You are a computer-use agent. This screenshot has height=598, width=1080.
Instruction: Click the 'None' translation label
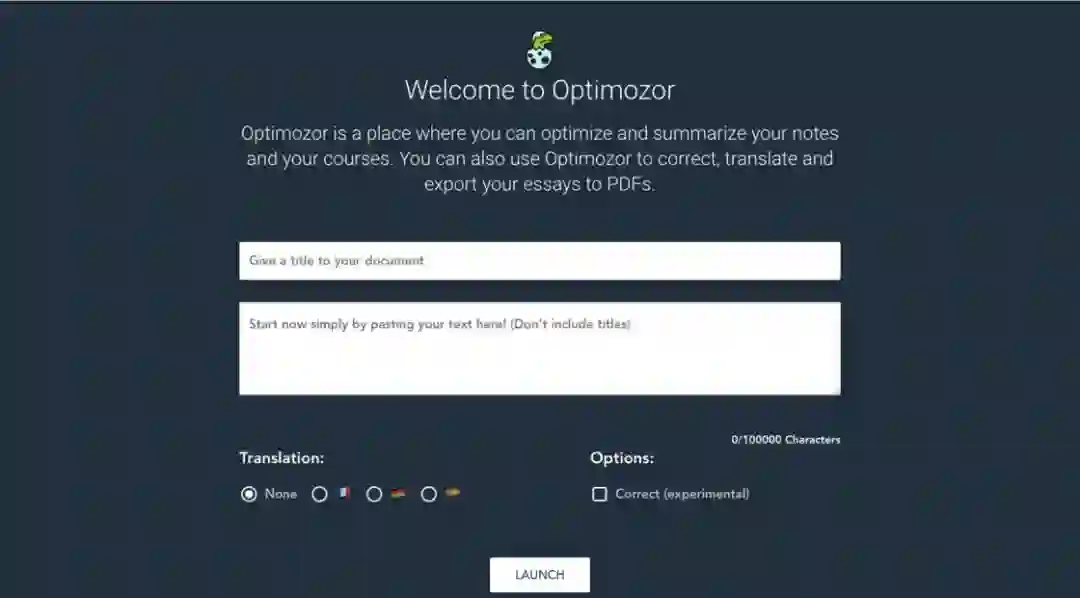[x=280, y=494]
